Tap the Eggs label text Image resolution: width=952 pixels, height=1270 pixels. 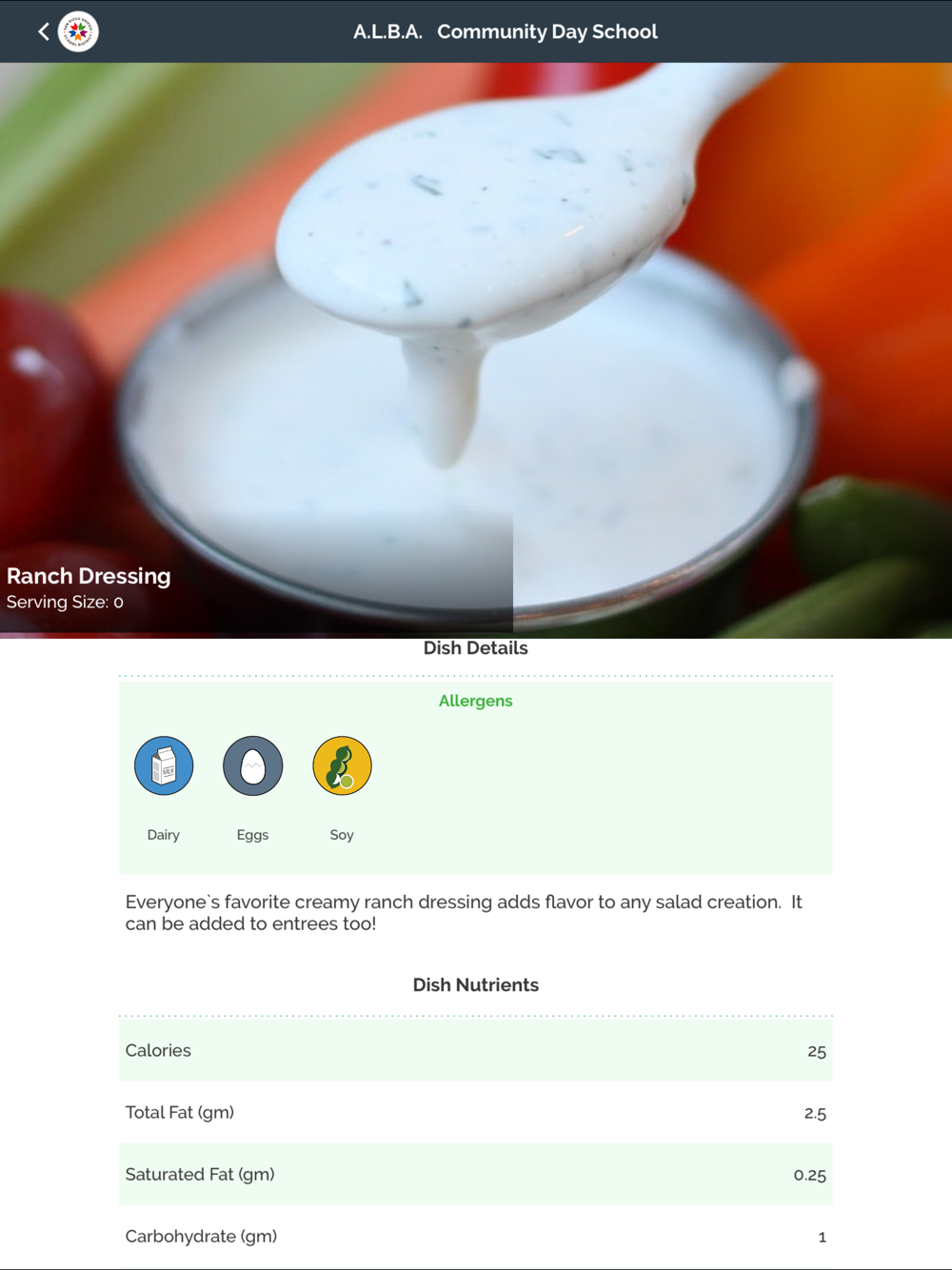pos(252,835)
